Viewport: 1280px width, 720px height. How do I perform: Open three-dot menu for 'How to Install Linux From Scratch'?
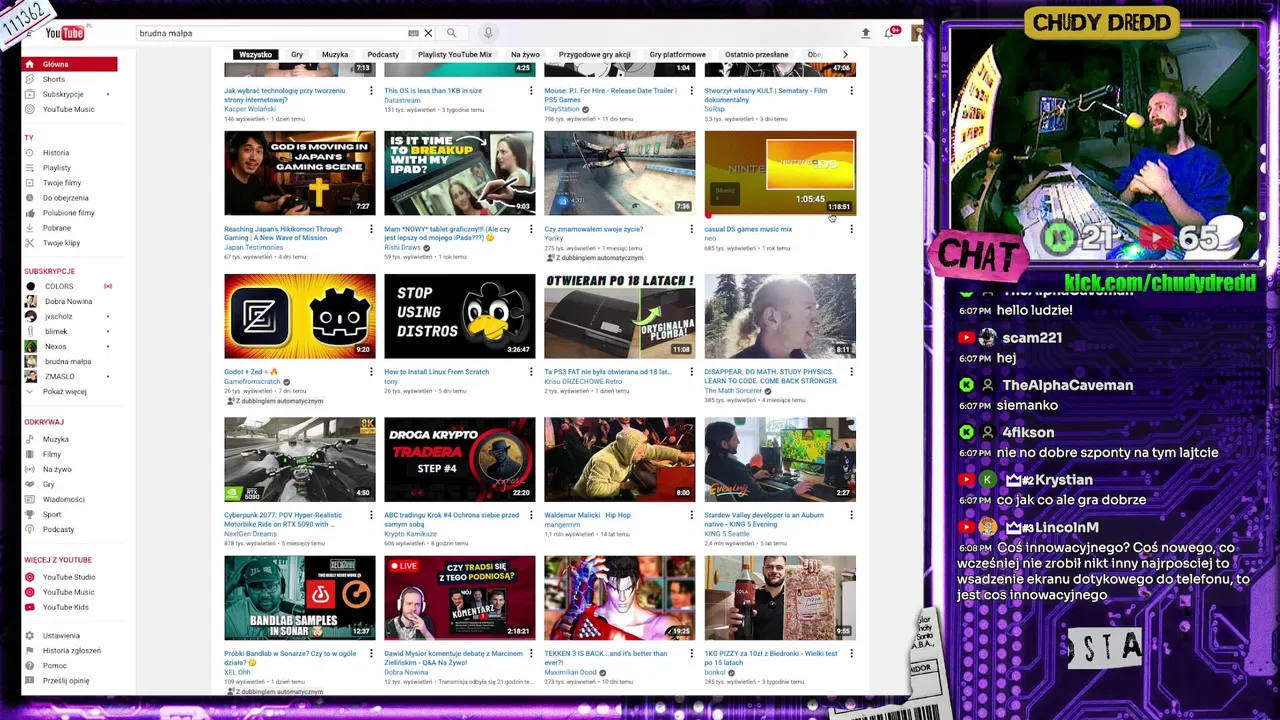(x=531, y=372)
